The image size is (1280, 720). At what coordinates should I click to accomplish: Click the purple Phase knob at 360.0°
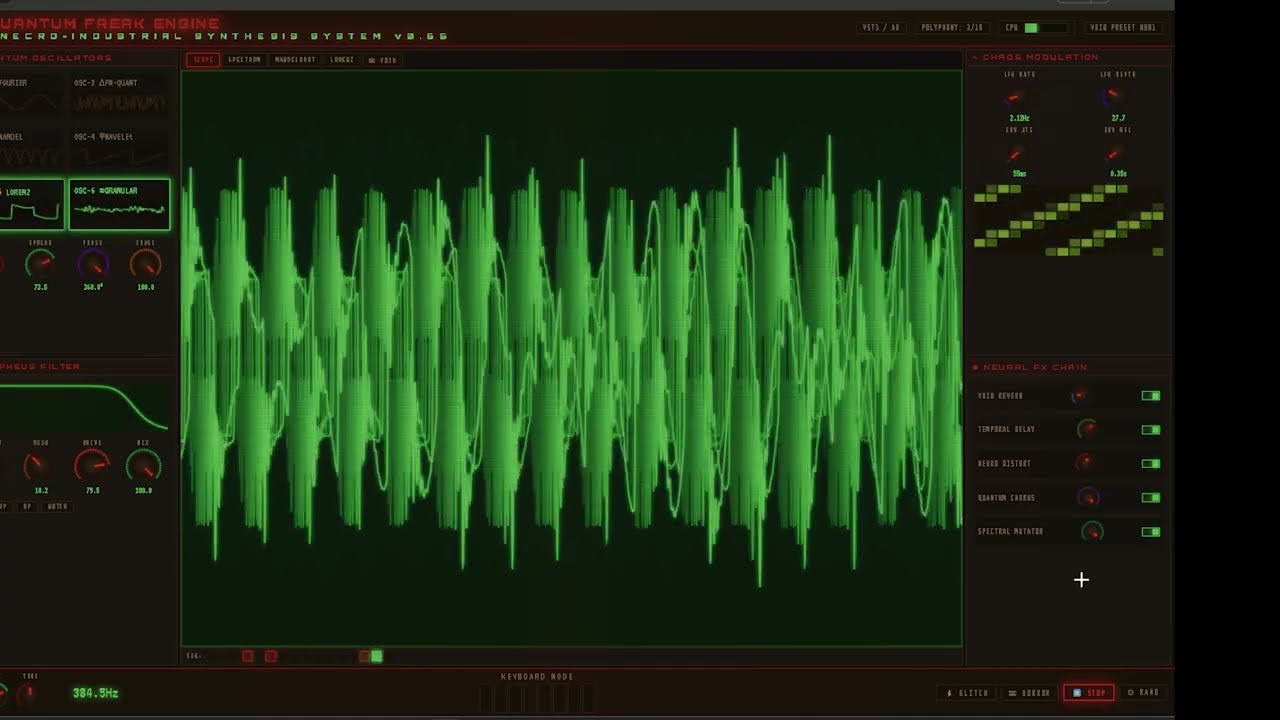(x=93, y=264)
